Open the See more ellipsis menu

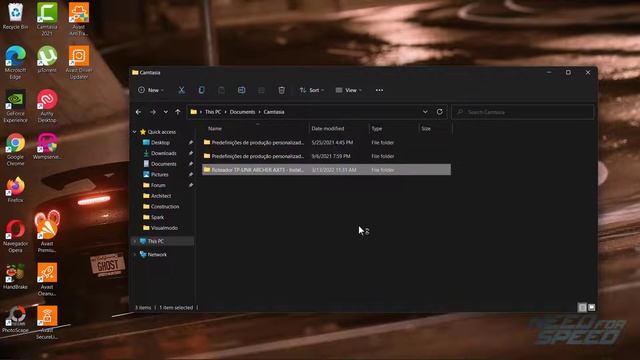click(379, 90)
